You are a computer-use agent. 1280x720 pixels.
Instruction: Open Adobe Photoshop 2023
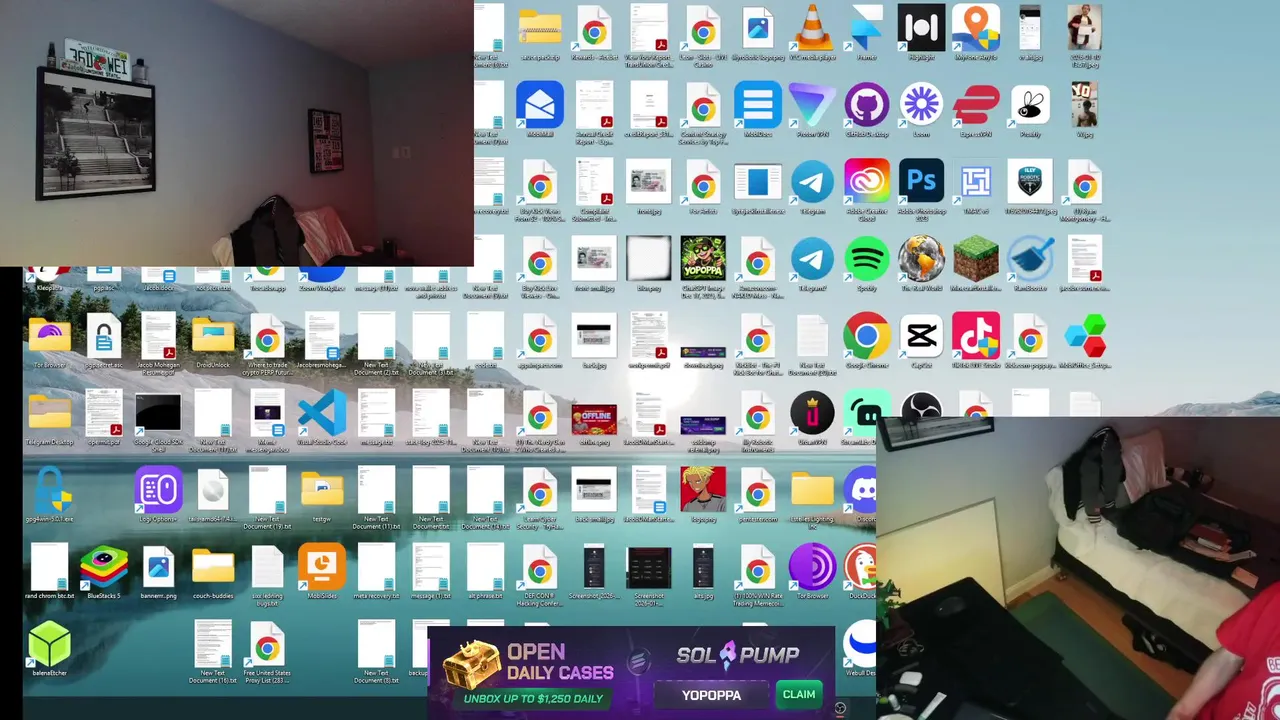coord(921,183)
